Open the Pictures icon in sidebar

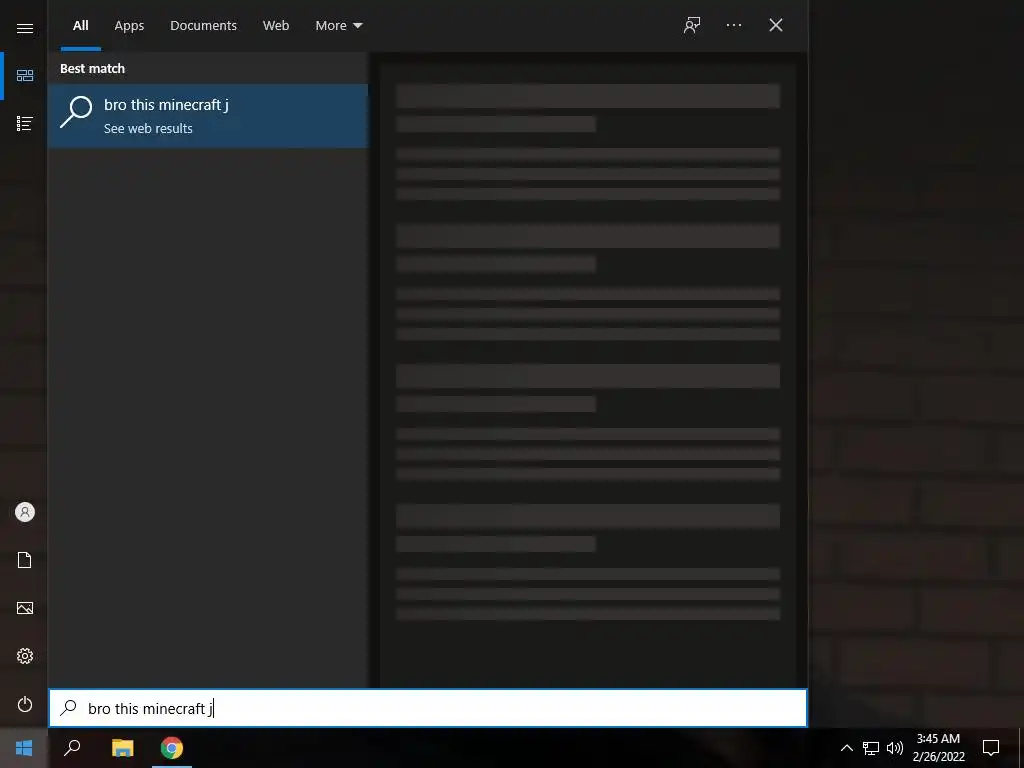click(x=25, y=608)
